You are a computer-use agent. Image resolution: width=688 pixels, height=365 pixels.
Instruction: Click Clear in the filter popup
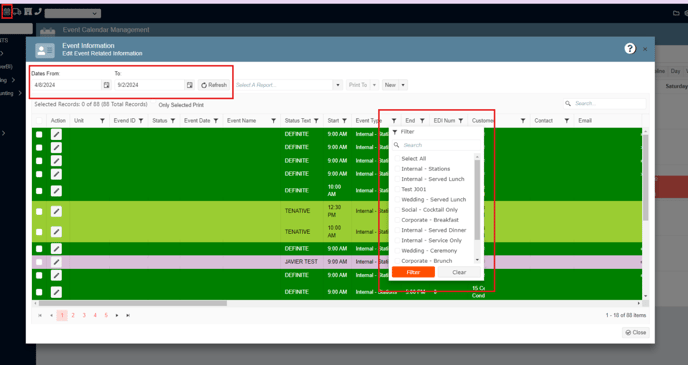click(459, 272)
